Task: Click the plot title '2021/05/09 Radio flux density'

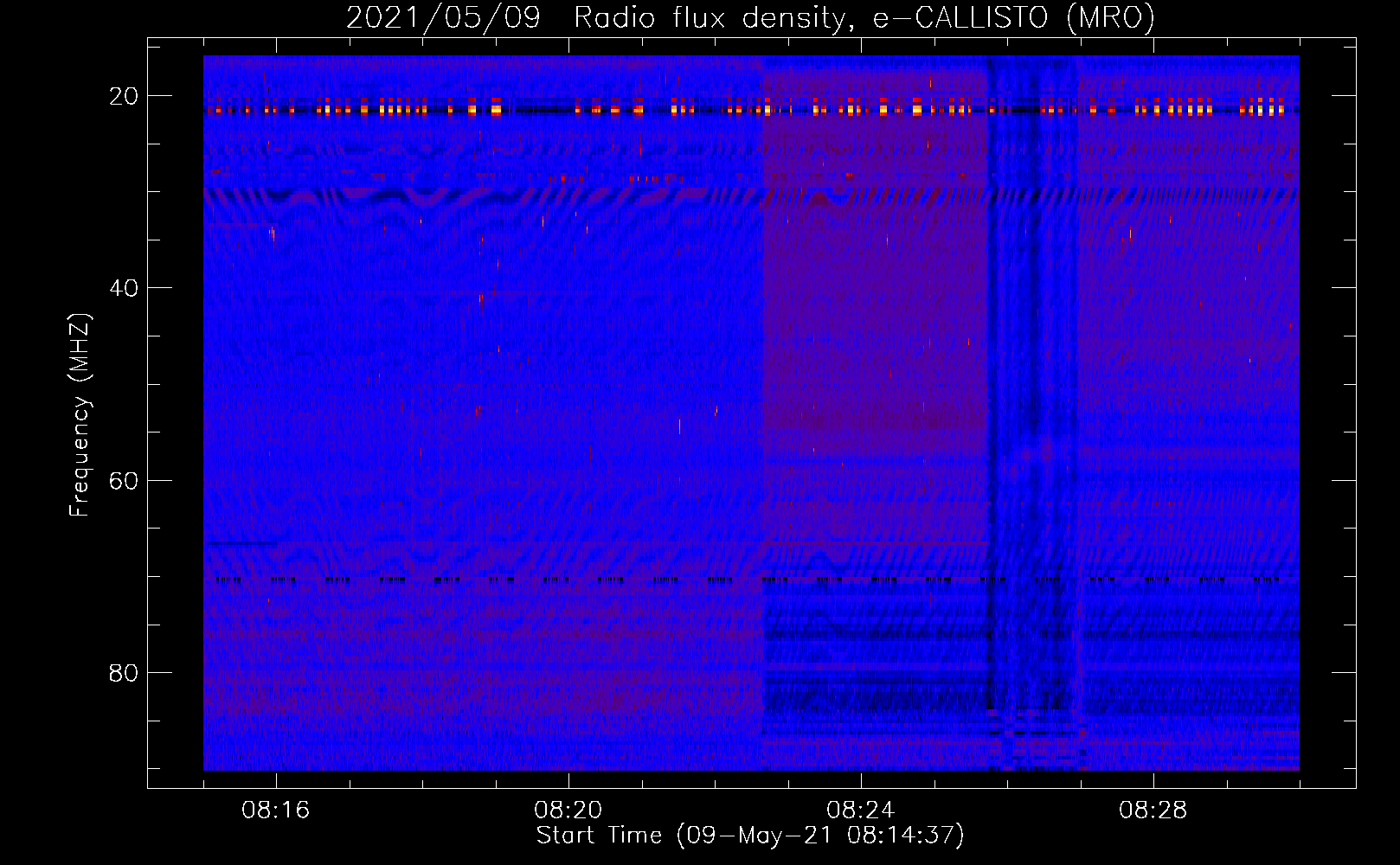Action: pyautogui.click(x=596, y=17)
